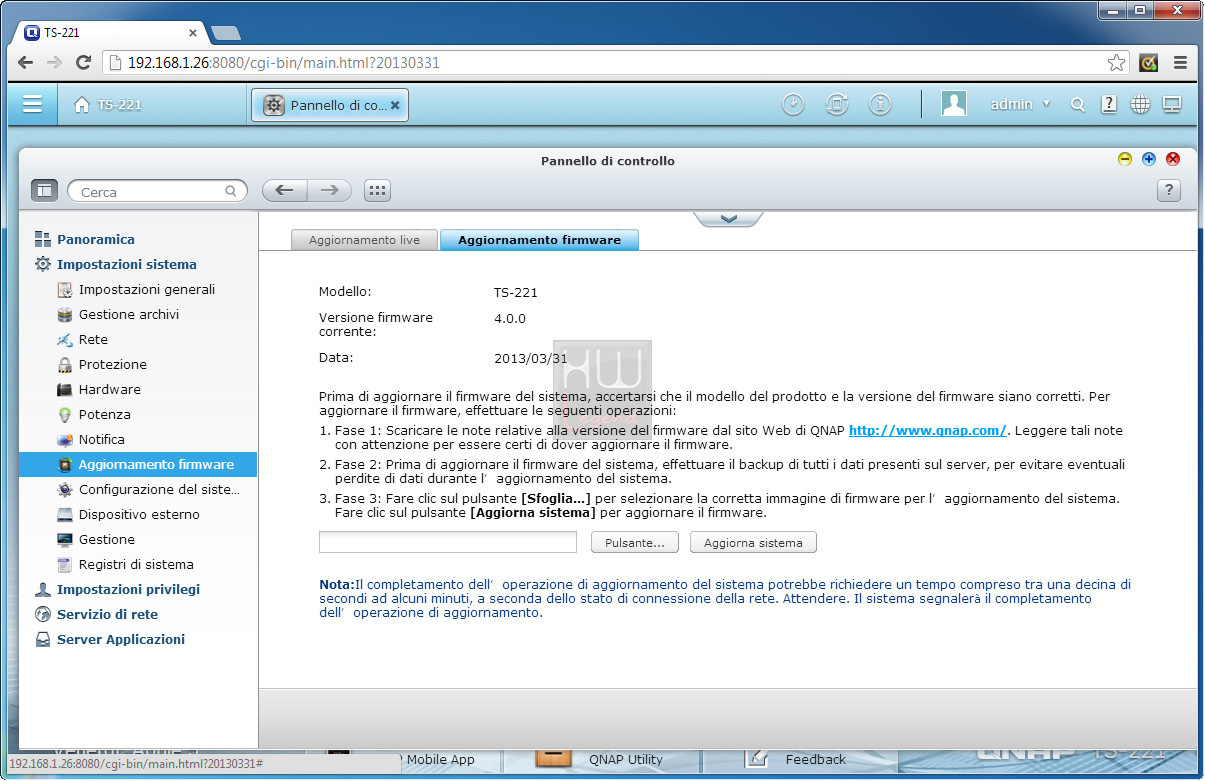This screenshot has width=1205, height=781.
Task: Minimize the Pannello di controllo window
Action: 1125,159
